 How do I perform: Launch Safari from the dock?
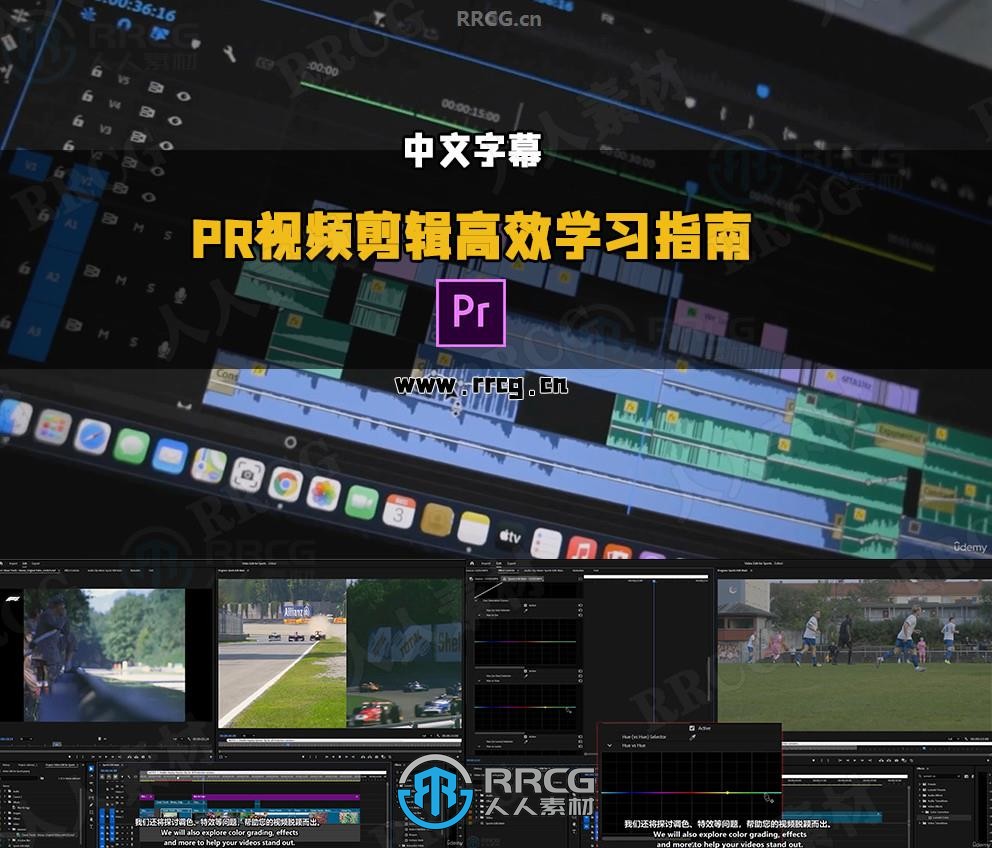(92, 436)
